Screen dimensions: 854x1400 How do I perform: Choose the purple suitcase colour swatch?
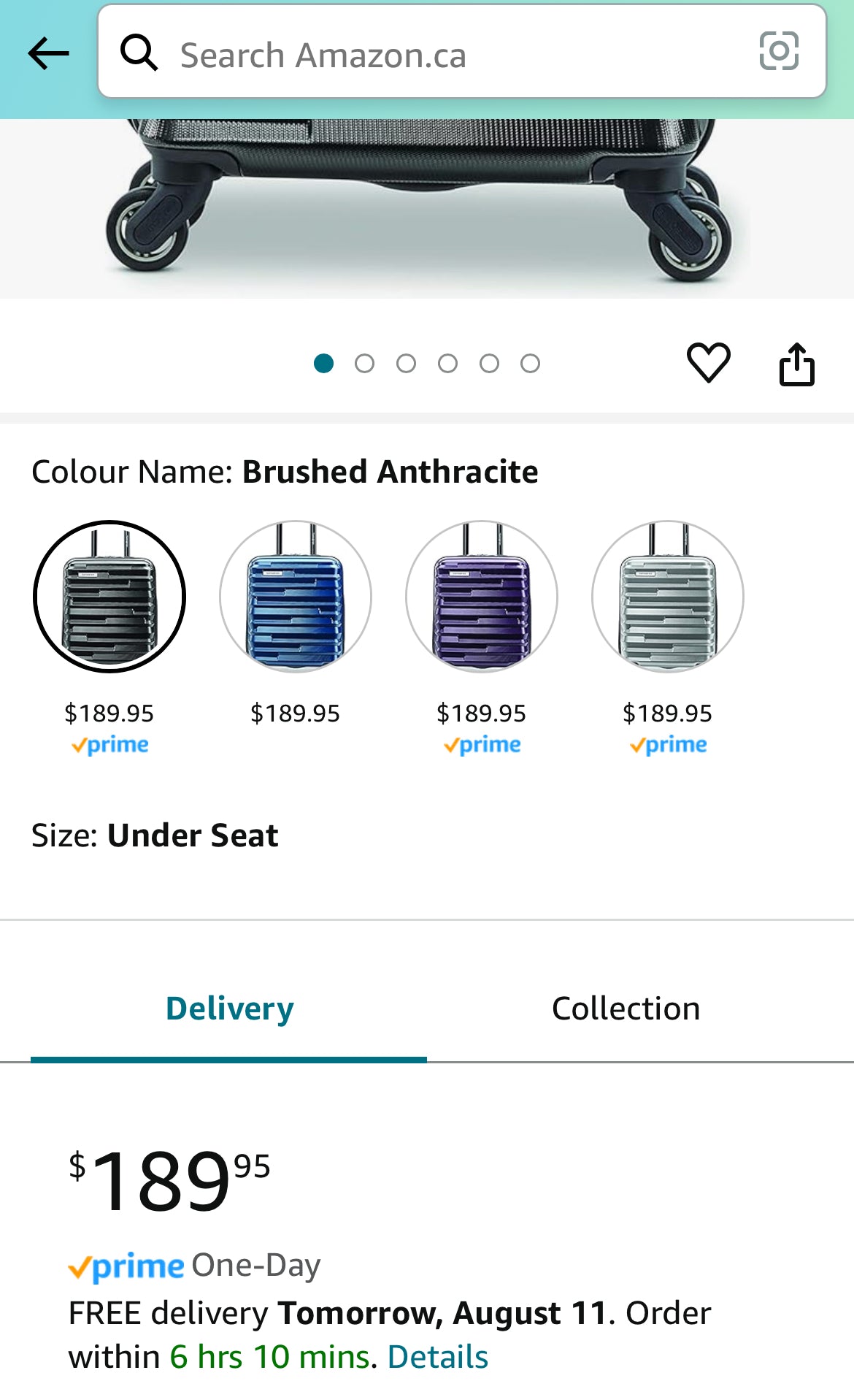point(482,597)
